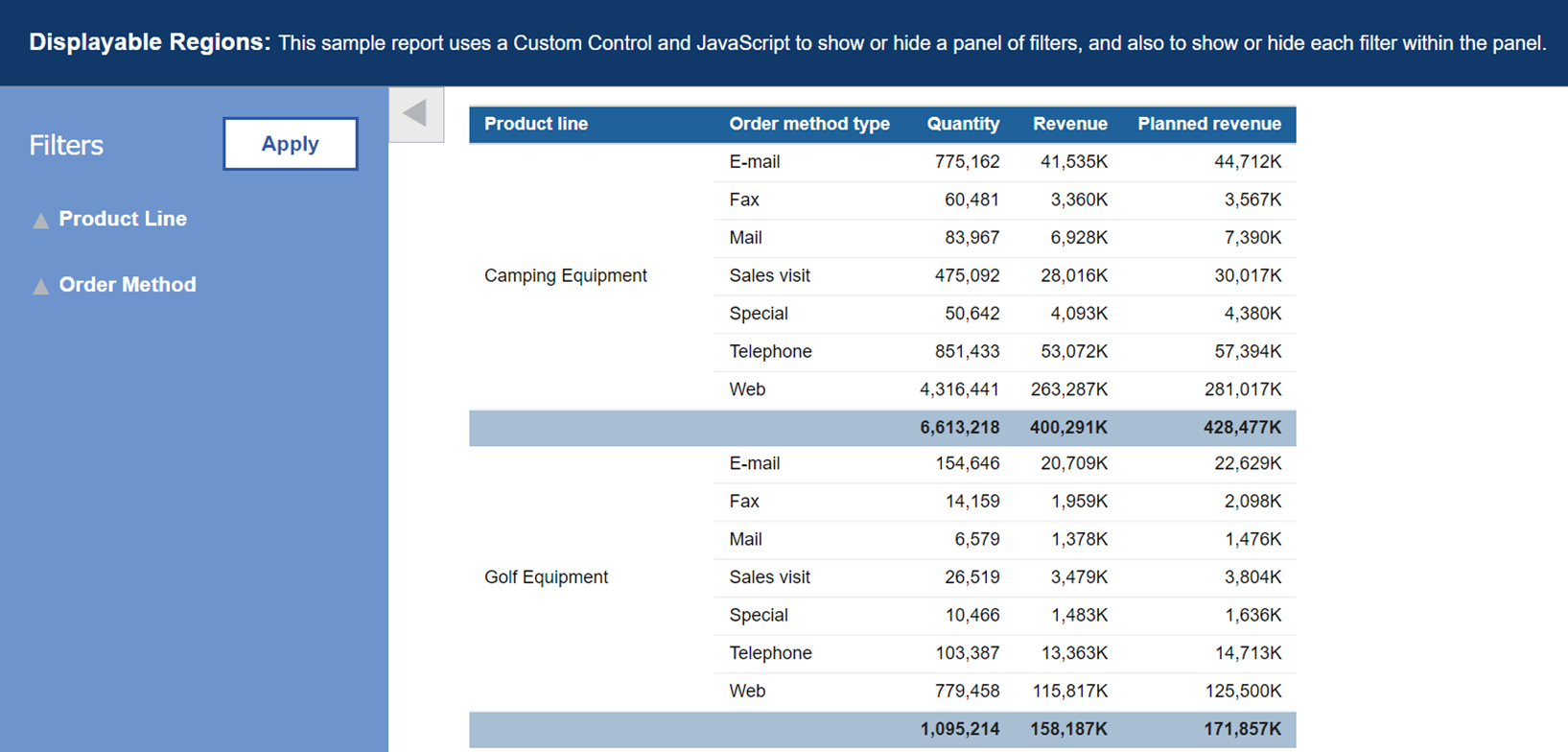The image size is (1568, 752).
Task: Click Golf Equipment Fax revenue 1,959K
Action: point(1079,502)
